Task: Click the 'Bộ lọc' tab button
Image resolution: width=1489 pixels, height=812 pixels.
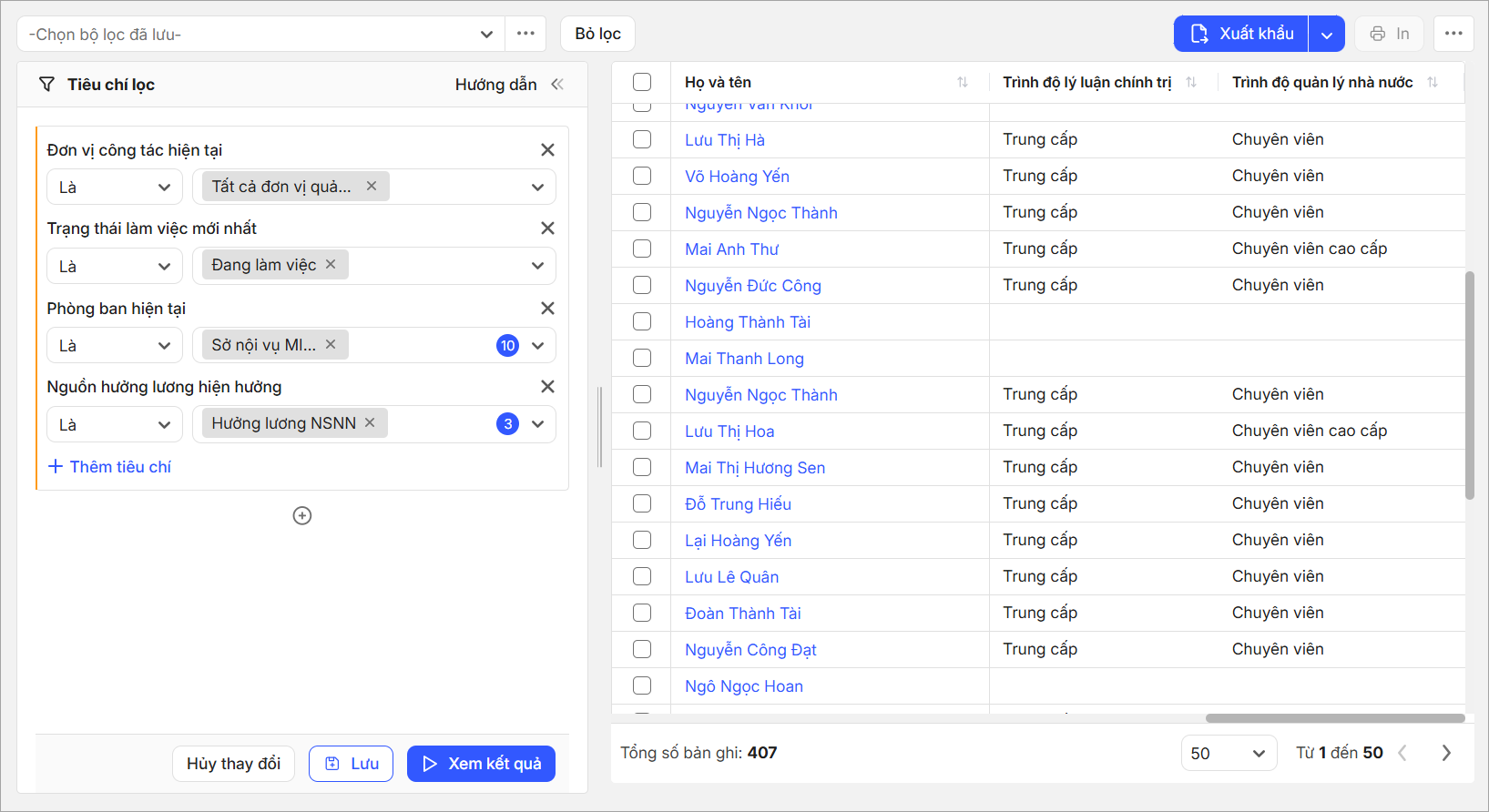Action: (597, 34)
